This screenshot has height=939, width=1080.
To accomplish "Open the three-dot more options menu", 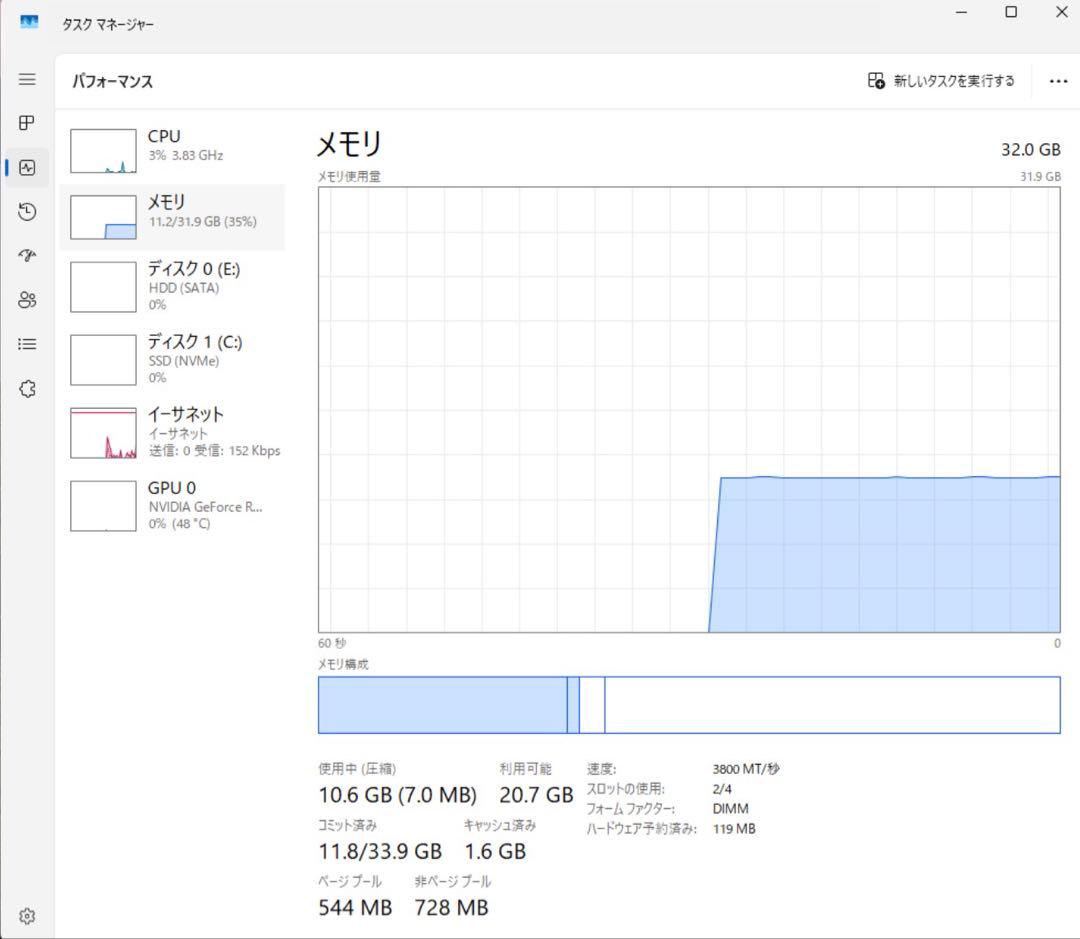I will pyautogui.click(x=1058, y=81).
